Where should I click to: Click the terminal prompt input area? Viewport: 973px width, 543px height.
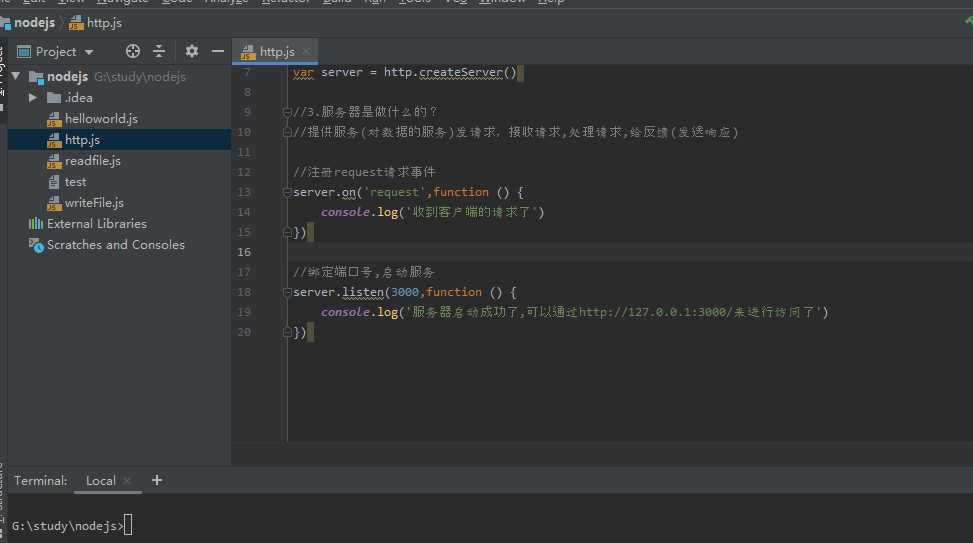coord(128,526)
